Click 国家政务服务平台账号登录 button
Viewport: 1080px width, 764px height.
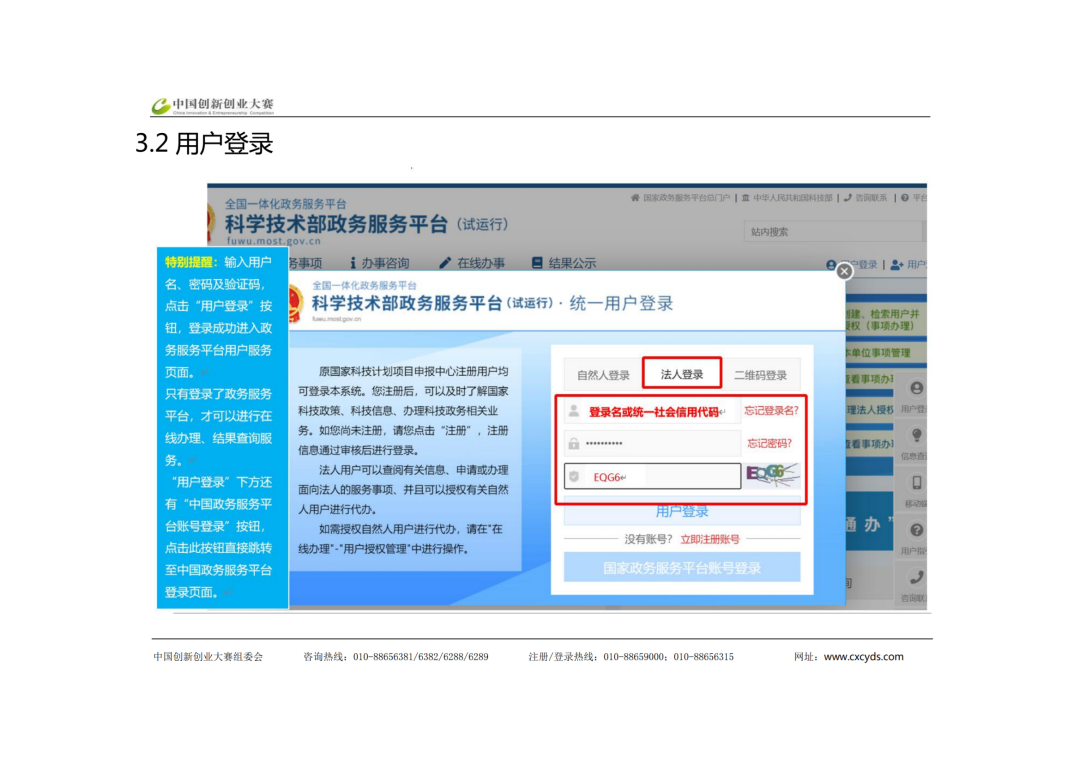681,568
